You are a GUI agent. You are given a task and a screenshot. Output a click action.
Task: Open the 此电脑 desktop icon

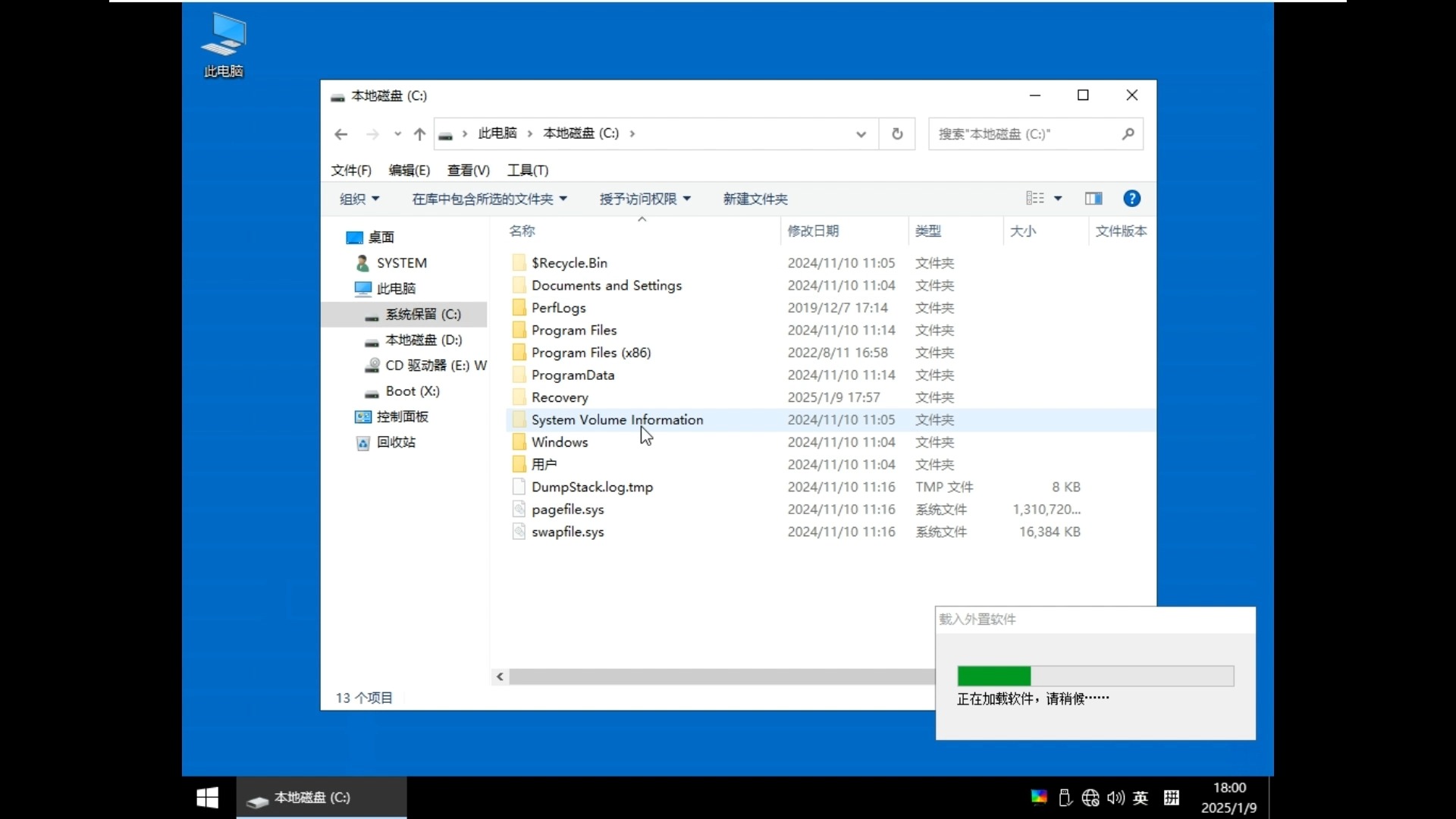(224, 45)
